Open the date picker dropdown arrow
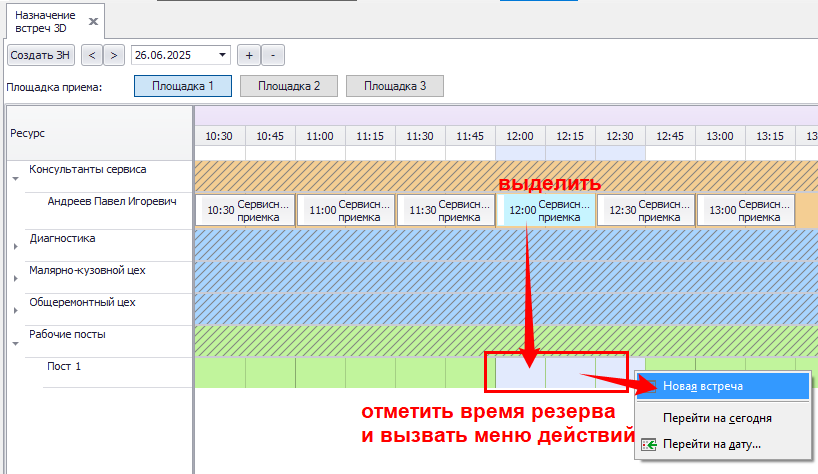This screenshot has width=818, height=474. click(222, 55)
